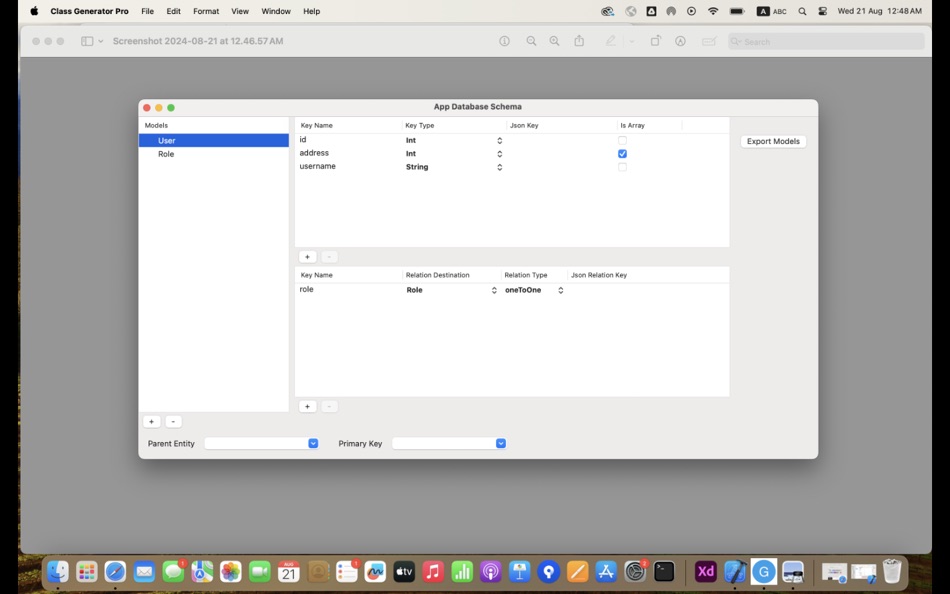Open Adobe XD from the Dock
This screenshot has height=594, width=950.
click(705, 571)
